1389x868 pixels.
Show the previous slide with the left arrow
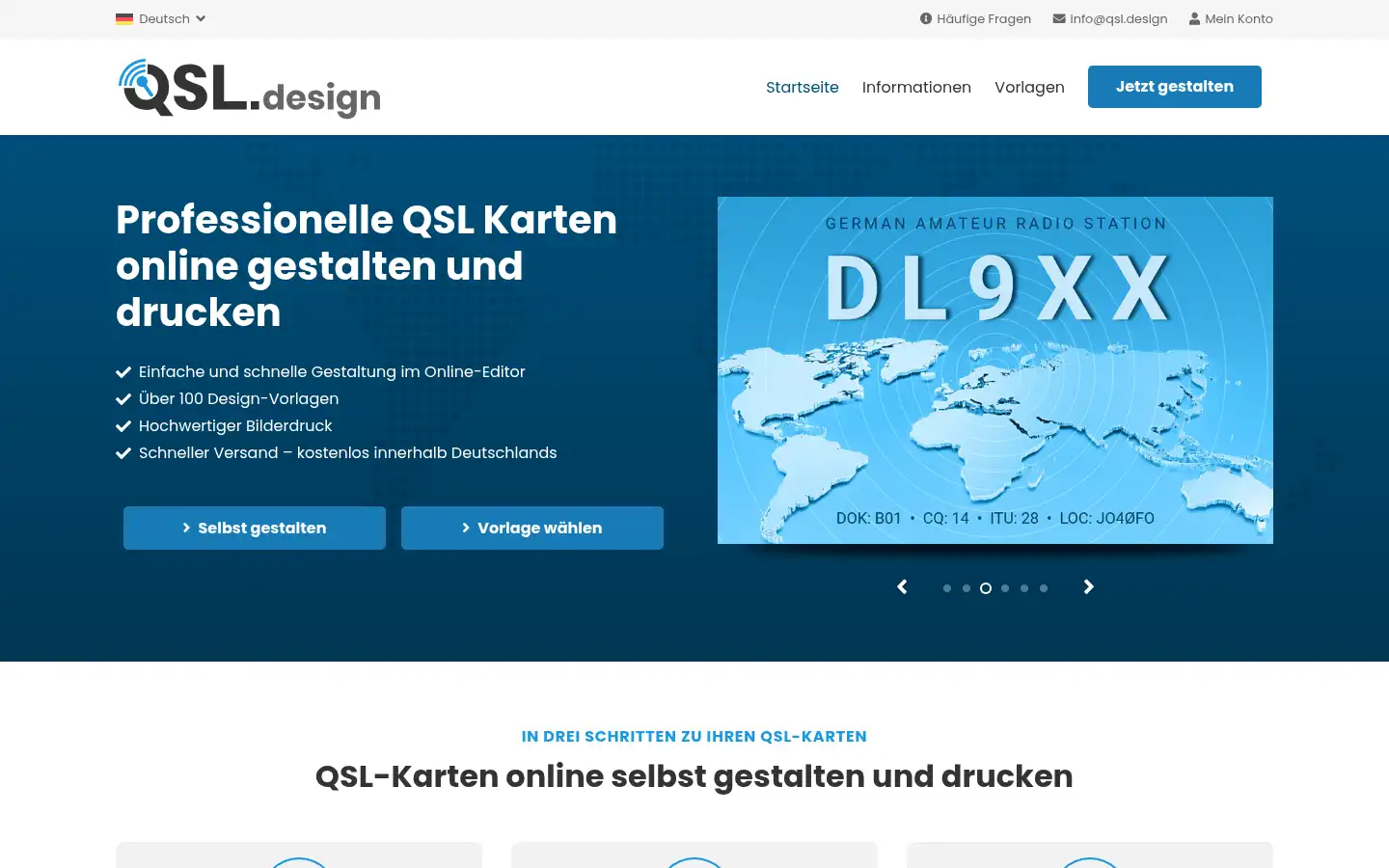pyautogui.click(x=902, y=586)
